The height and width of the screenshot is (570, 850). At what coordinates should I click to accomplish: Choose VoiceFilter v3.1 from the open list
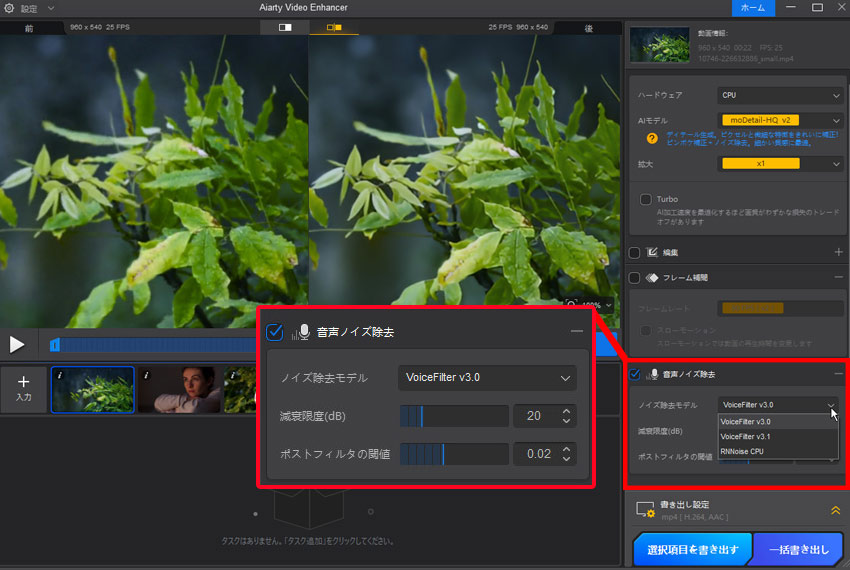[x=778, y=437]
